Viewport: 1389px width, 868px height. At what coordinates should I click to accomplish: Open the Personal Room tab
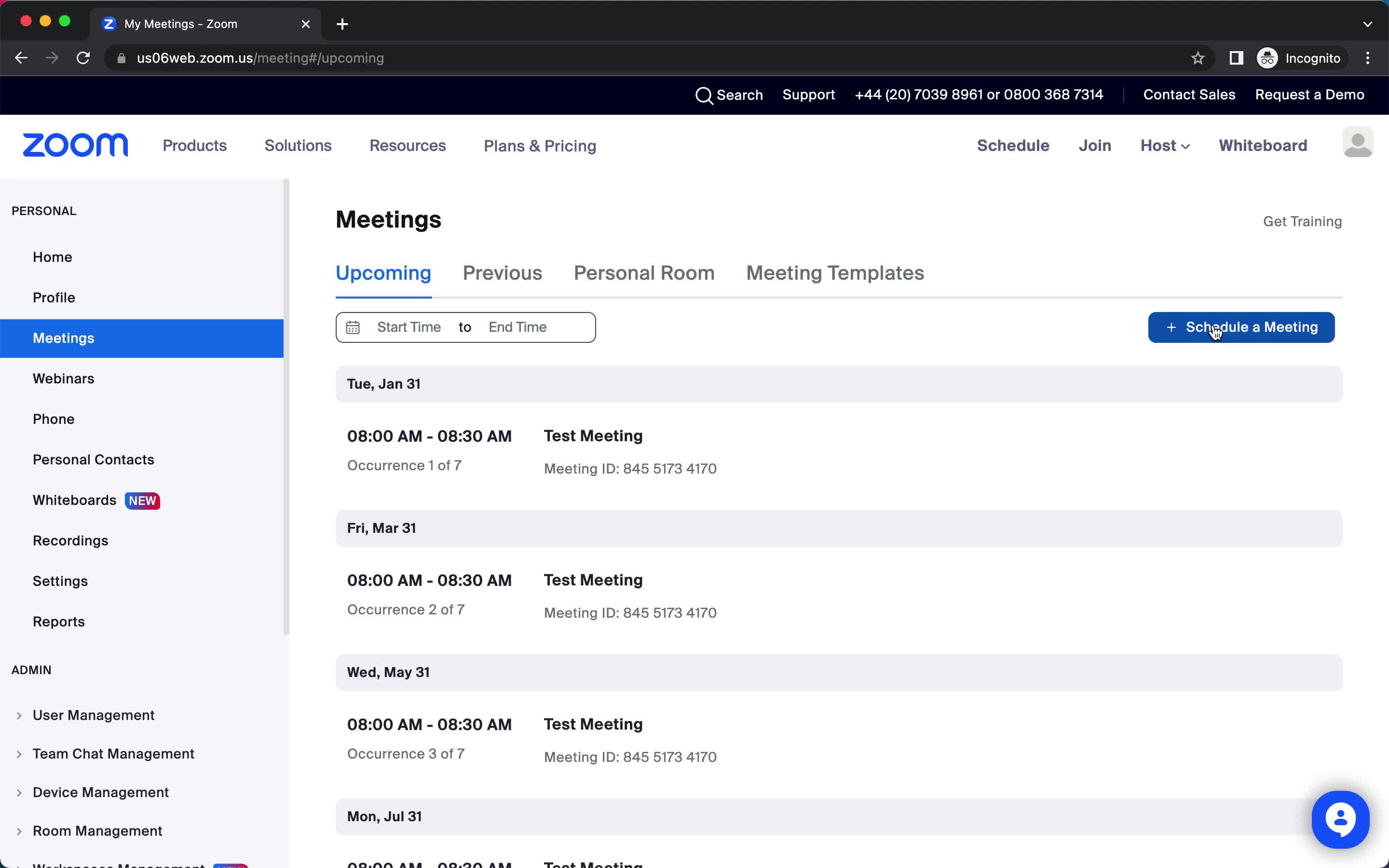click(x=644, y=273)
